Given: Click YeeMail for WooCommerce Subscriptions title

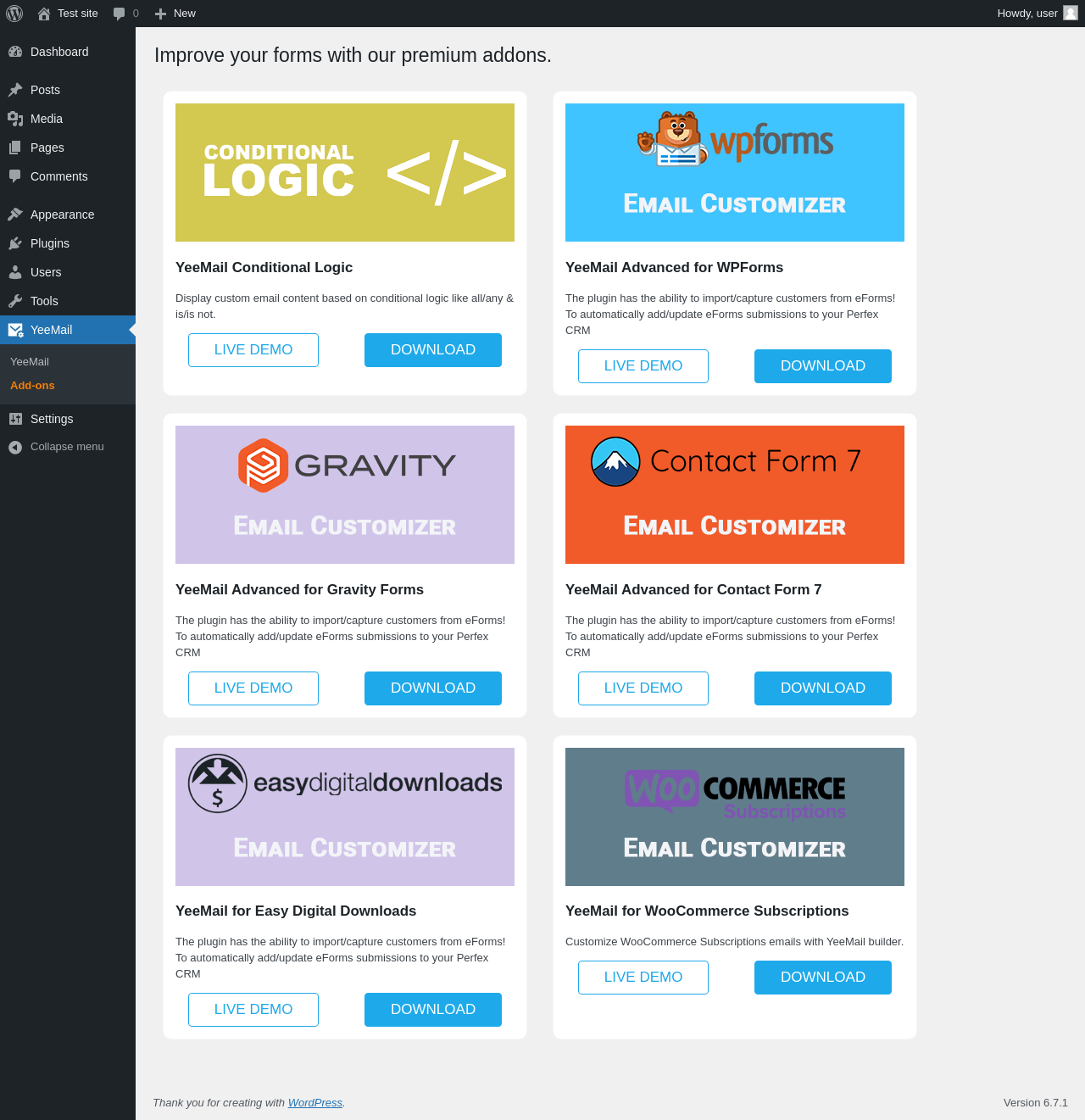Looking at the screenshot, I should click(x=707, y=911).
